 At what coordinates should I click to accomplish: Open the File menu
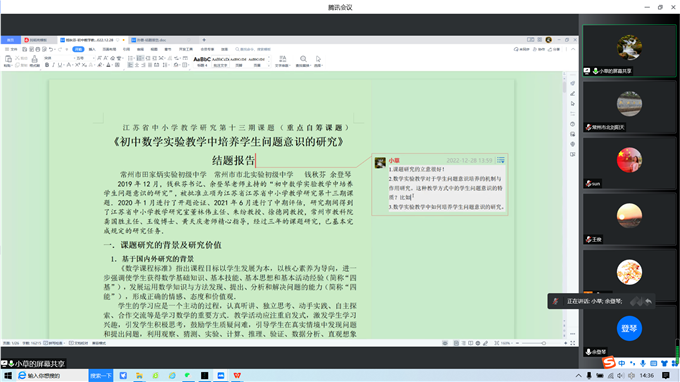11,49
